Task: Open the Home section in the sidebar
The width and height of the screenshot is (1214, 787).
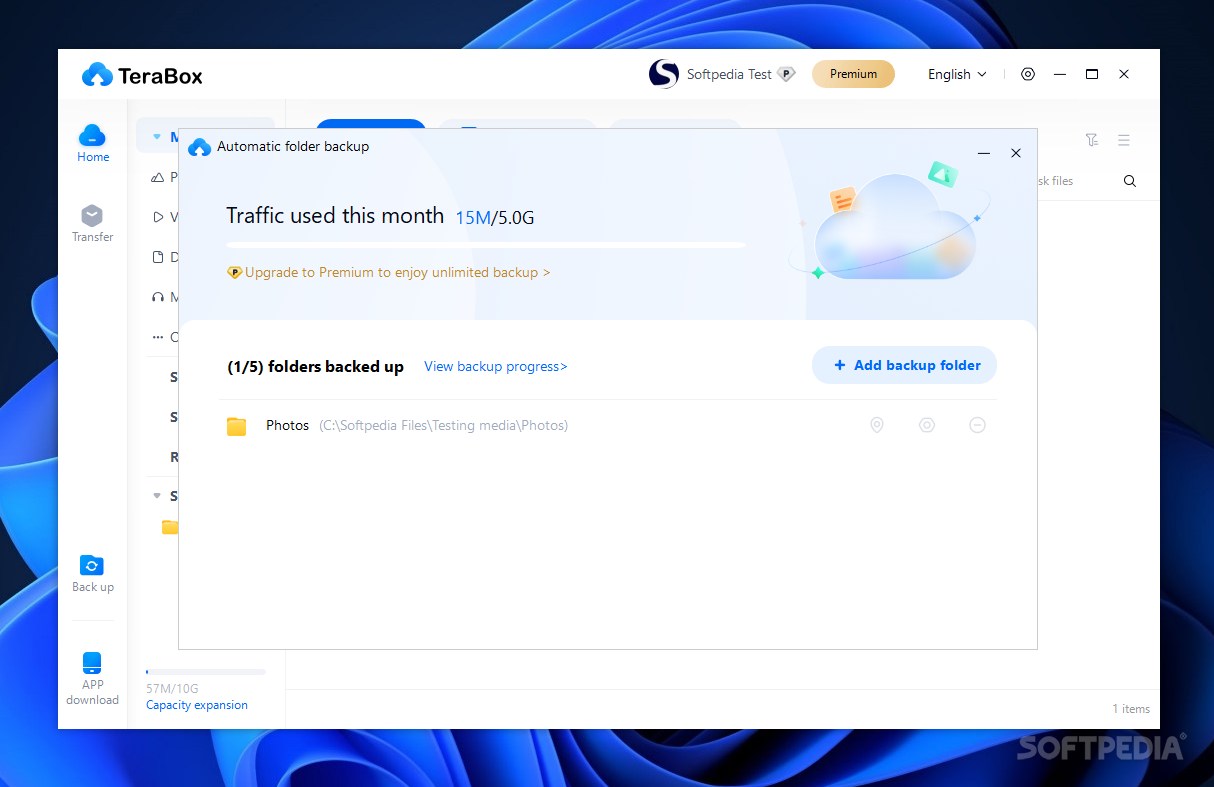Action: [92, 143]
